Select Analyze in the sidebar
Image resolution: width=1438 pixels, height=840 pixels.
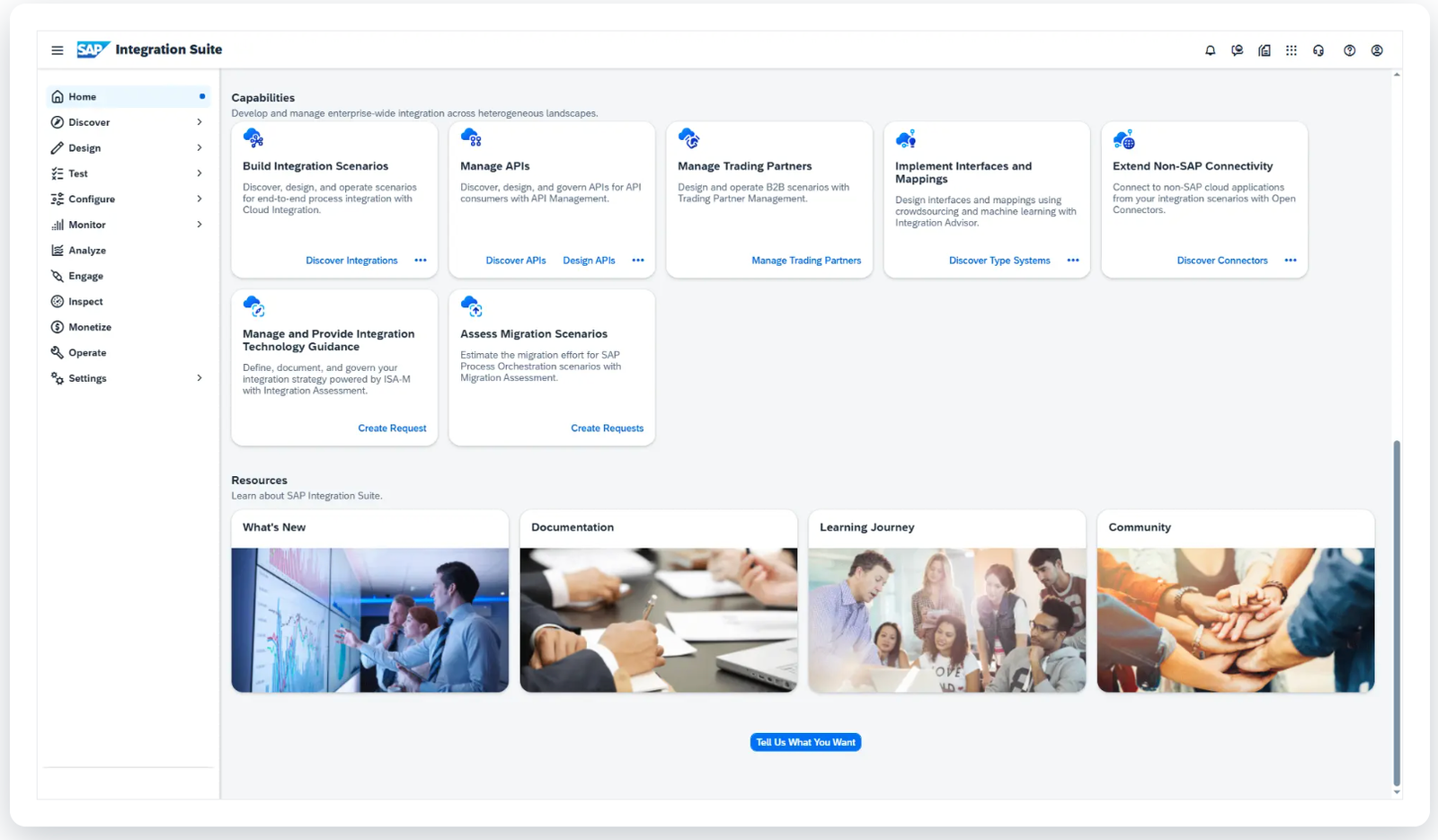87,251
